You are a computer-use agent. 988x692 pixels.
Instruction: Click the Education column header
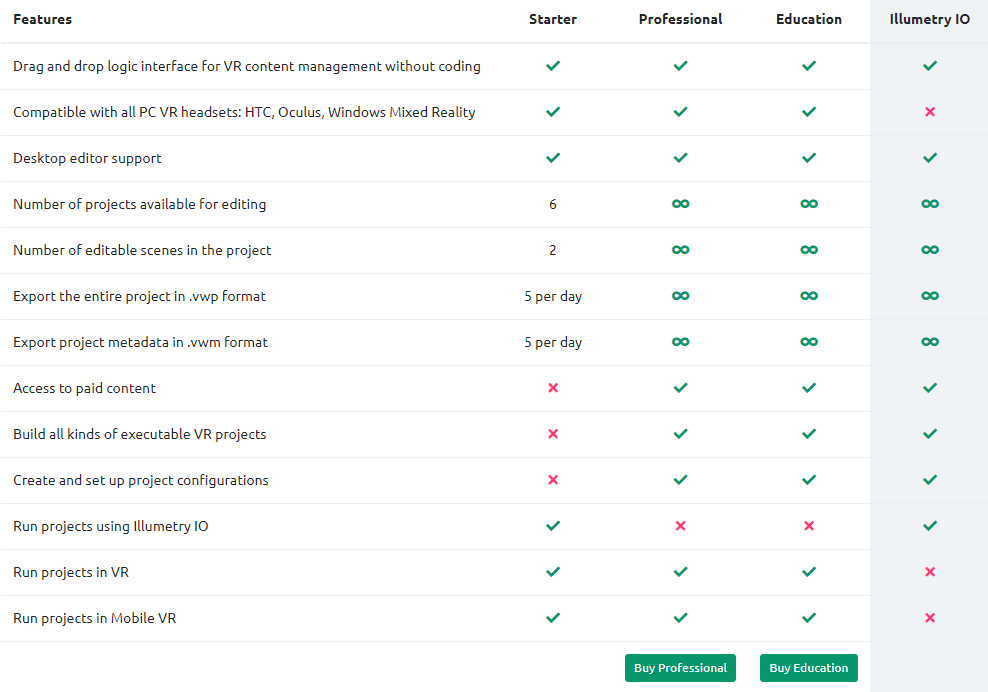coord(809,20)
